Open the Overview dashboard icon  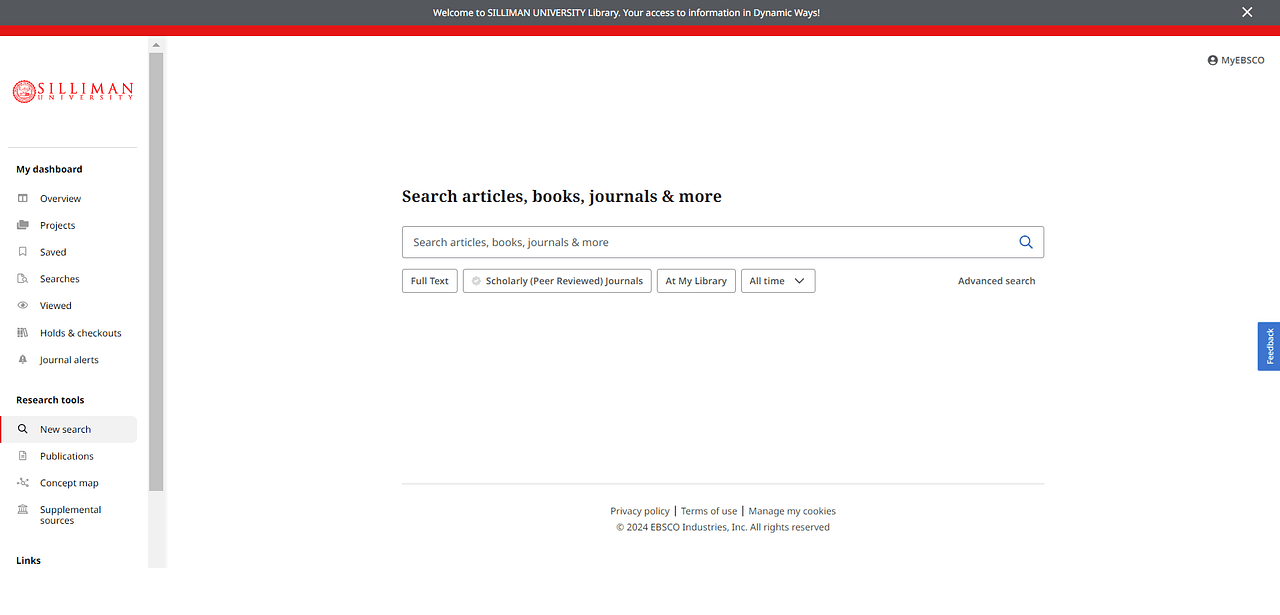22,198
